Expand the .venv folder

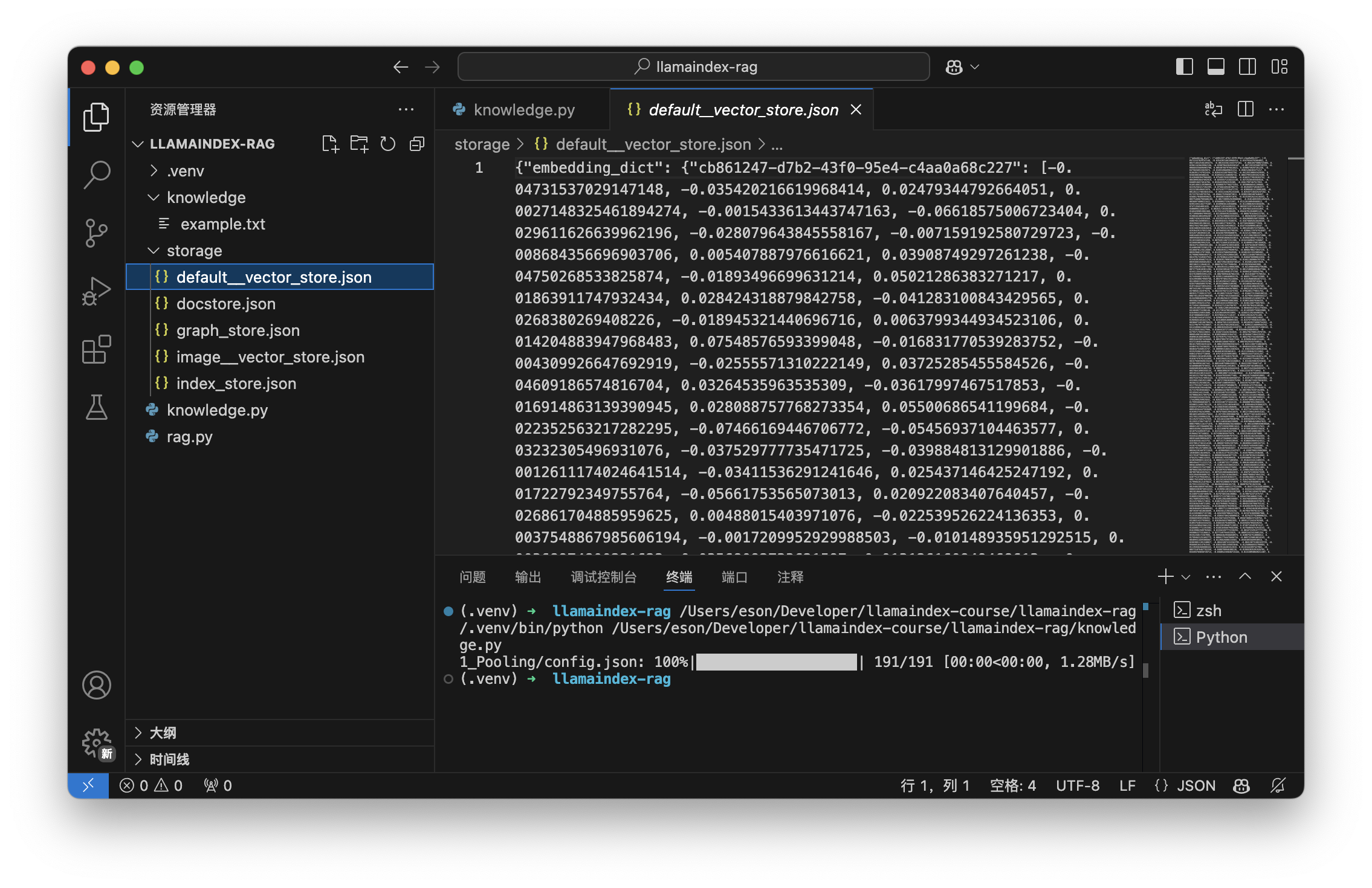pyautogui.click(x=185, y=171)
